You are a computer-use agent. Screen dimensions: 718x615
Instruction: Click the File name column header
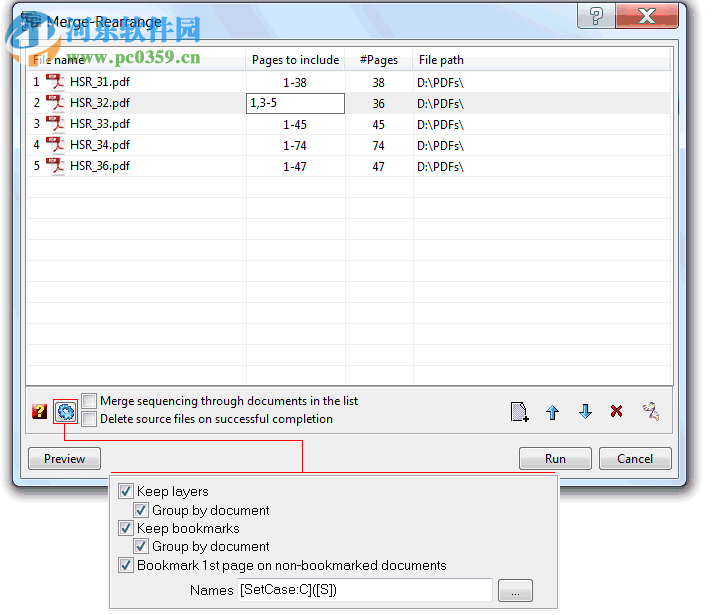(x=136, y=60)
